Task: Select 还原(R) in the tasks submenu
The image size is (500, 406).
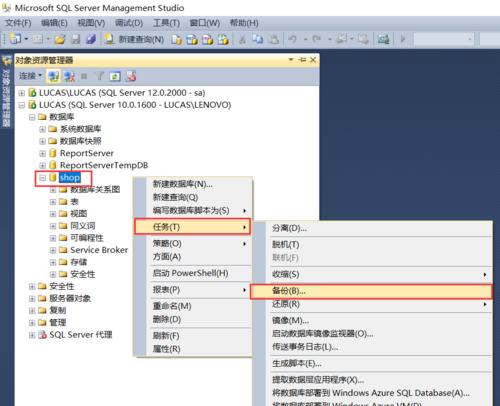Action: pyautogui.click(x=380, y=304)
